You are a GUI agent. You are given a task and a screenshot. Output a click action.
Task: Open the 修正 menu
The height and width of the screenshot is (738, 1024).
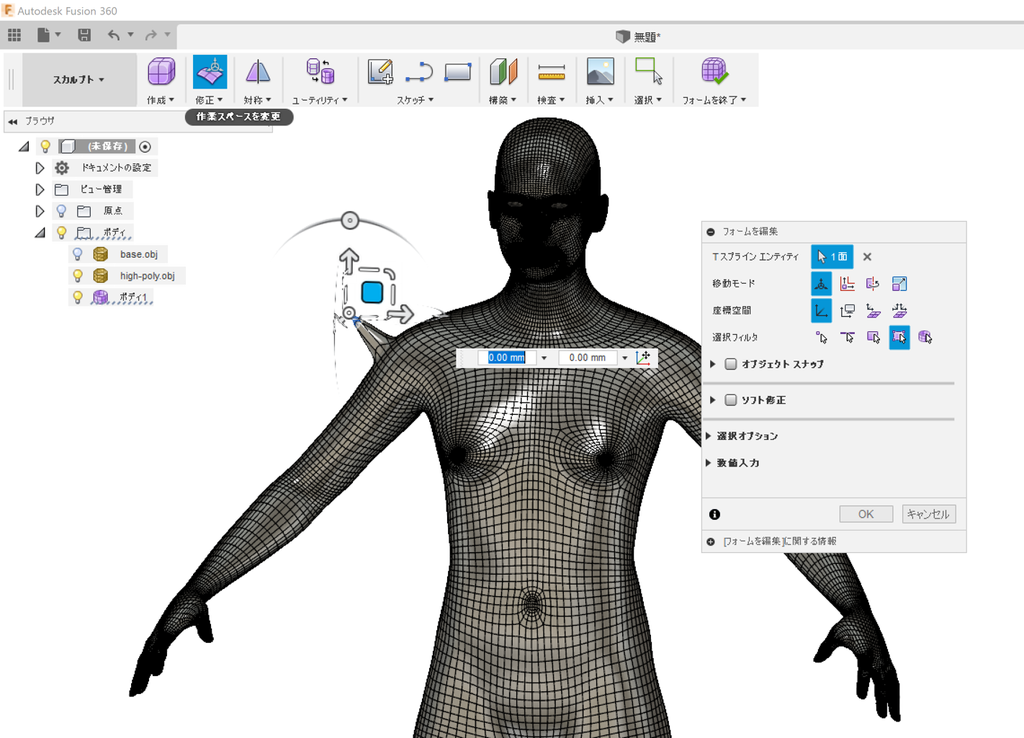click(x=209, y=100)
